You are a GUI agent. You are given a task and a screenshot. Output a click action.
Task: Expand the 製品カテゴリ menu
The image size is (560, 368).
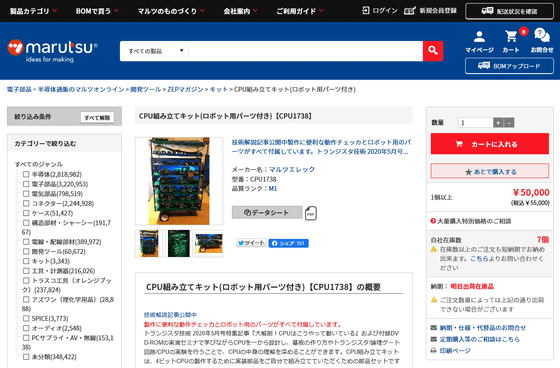coord(33,11)
